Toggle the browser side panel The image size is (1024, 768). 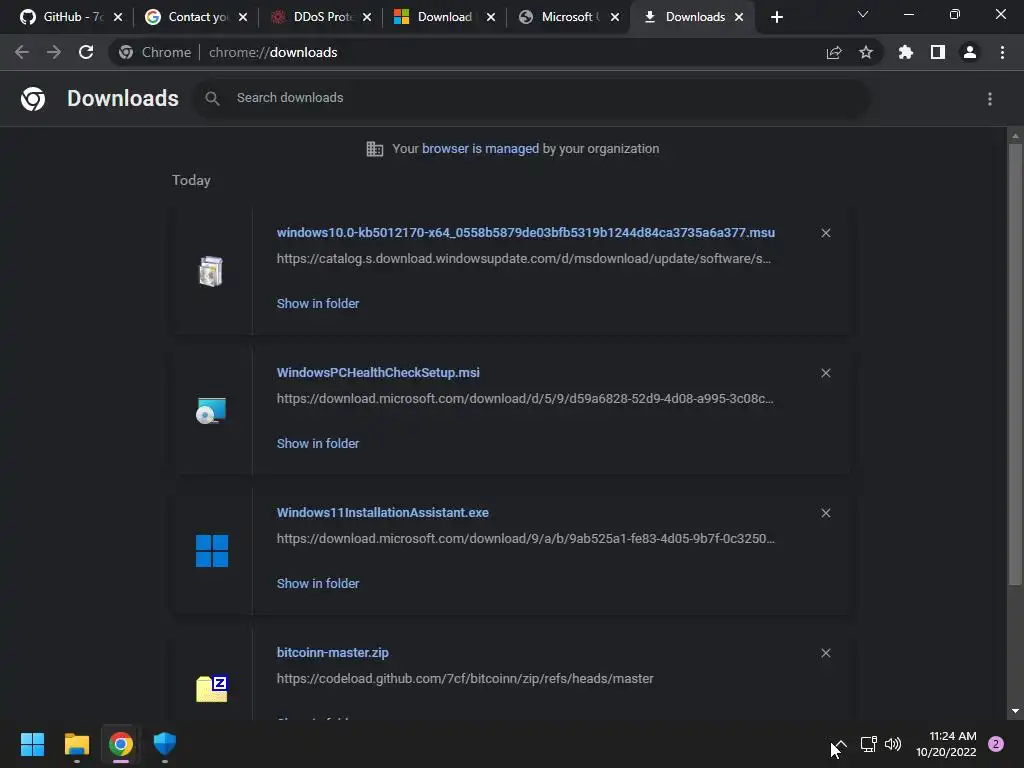point(938,52)
